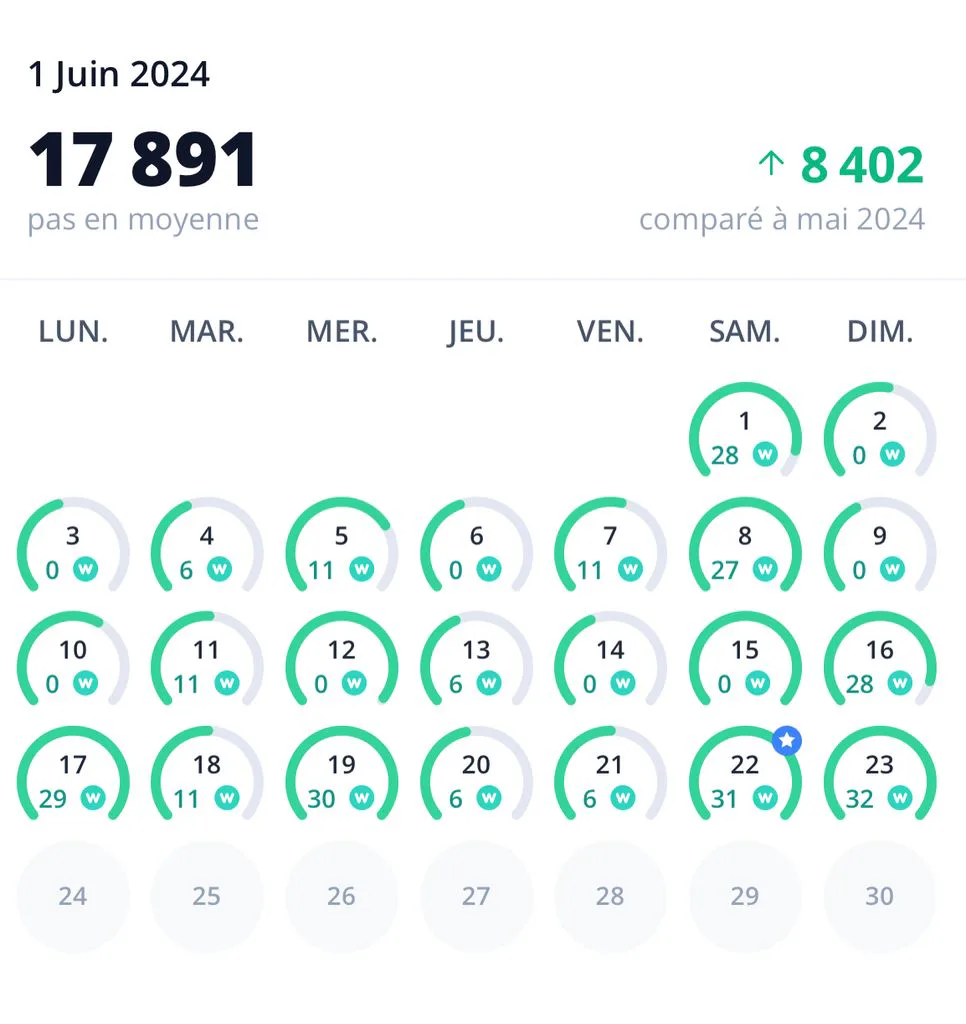Screen dimensions: 966x1024
Task: Tap the W coin icon on June 19
Action: point(361,797)
